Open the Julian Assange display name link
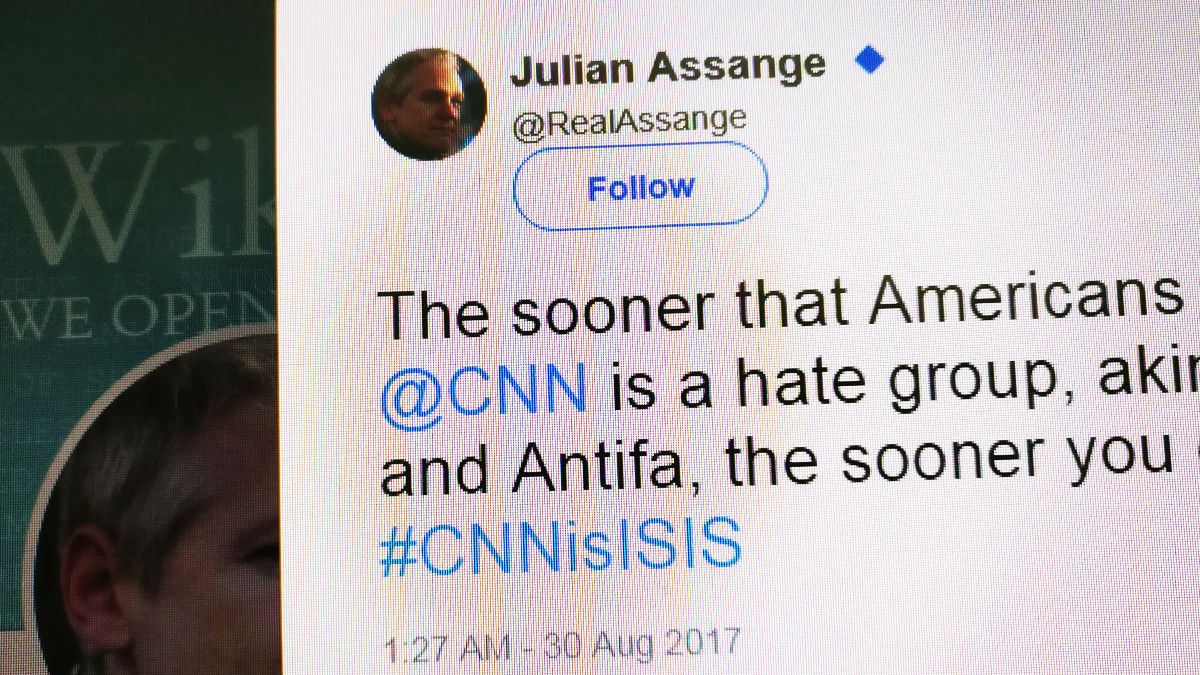This screenshot has height=675, width=1200. pyautogui.click(x=668, y=67)
